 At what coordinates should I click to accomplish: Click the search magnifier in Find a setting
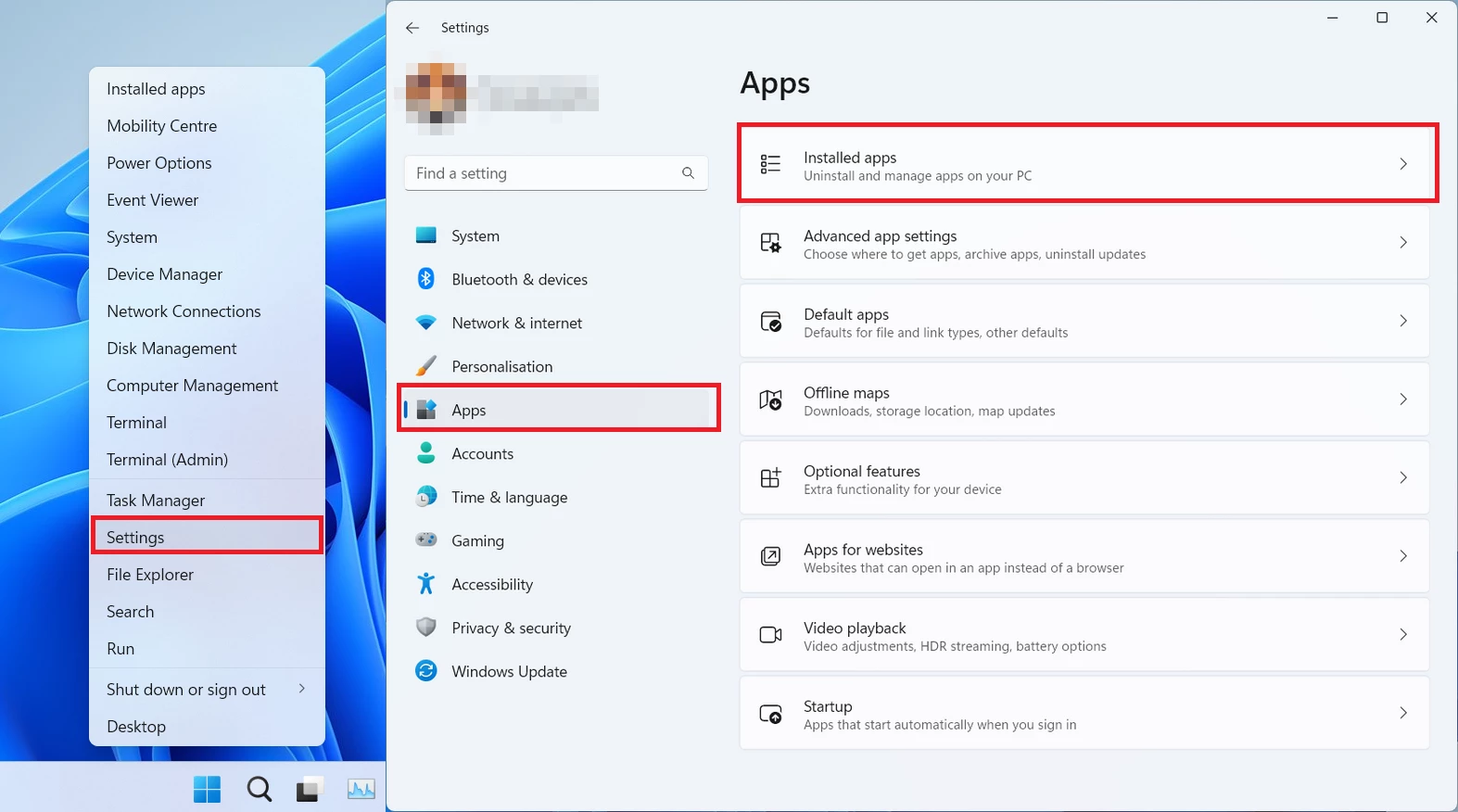tap(688, 173)
